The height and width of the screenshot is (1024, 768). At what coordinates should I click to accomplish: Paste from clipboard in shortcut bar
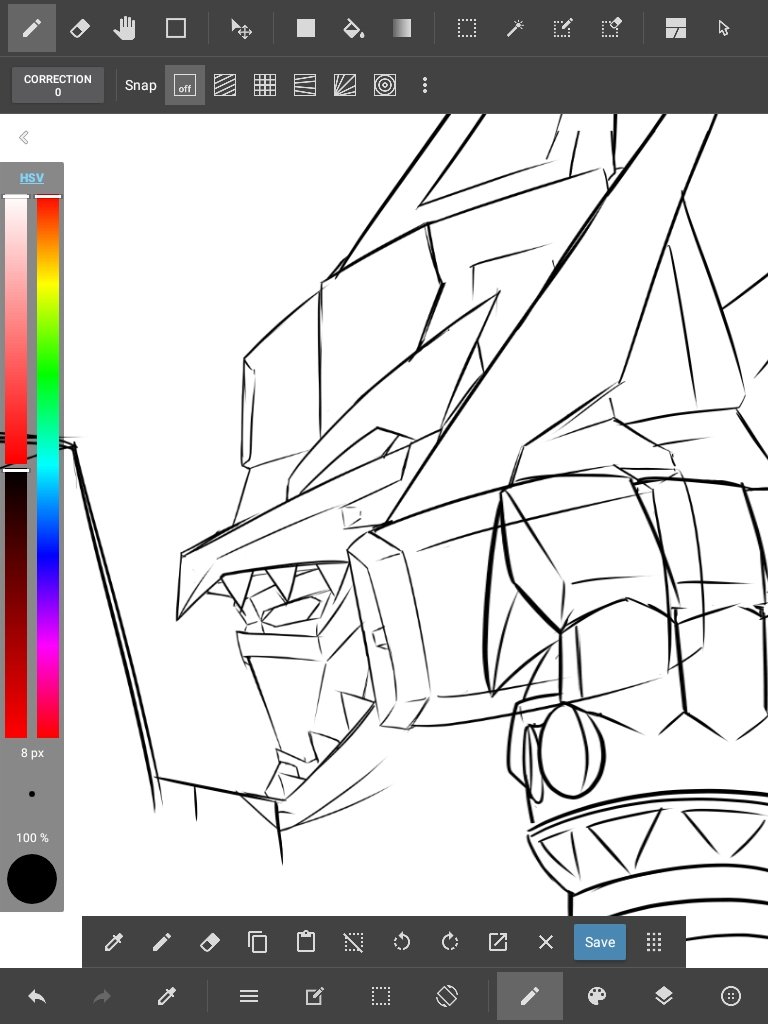click(306, 942)
